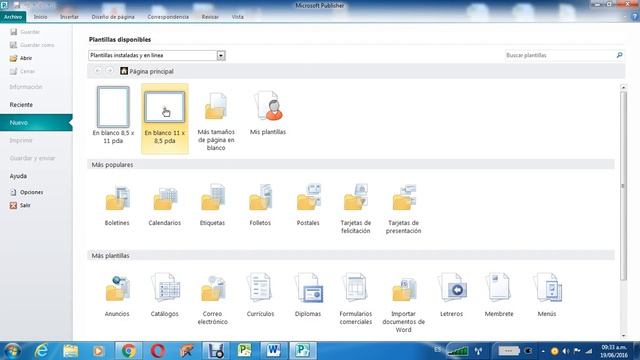Open the Catálogos templates
The width and height of the screenshot is (640, 360).
point(165,295)
